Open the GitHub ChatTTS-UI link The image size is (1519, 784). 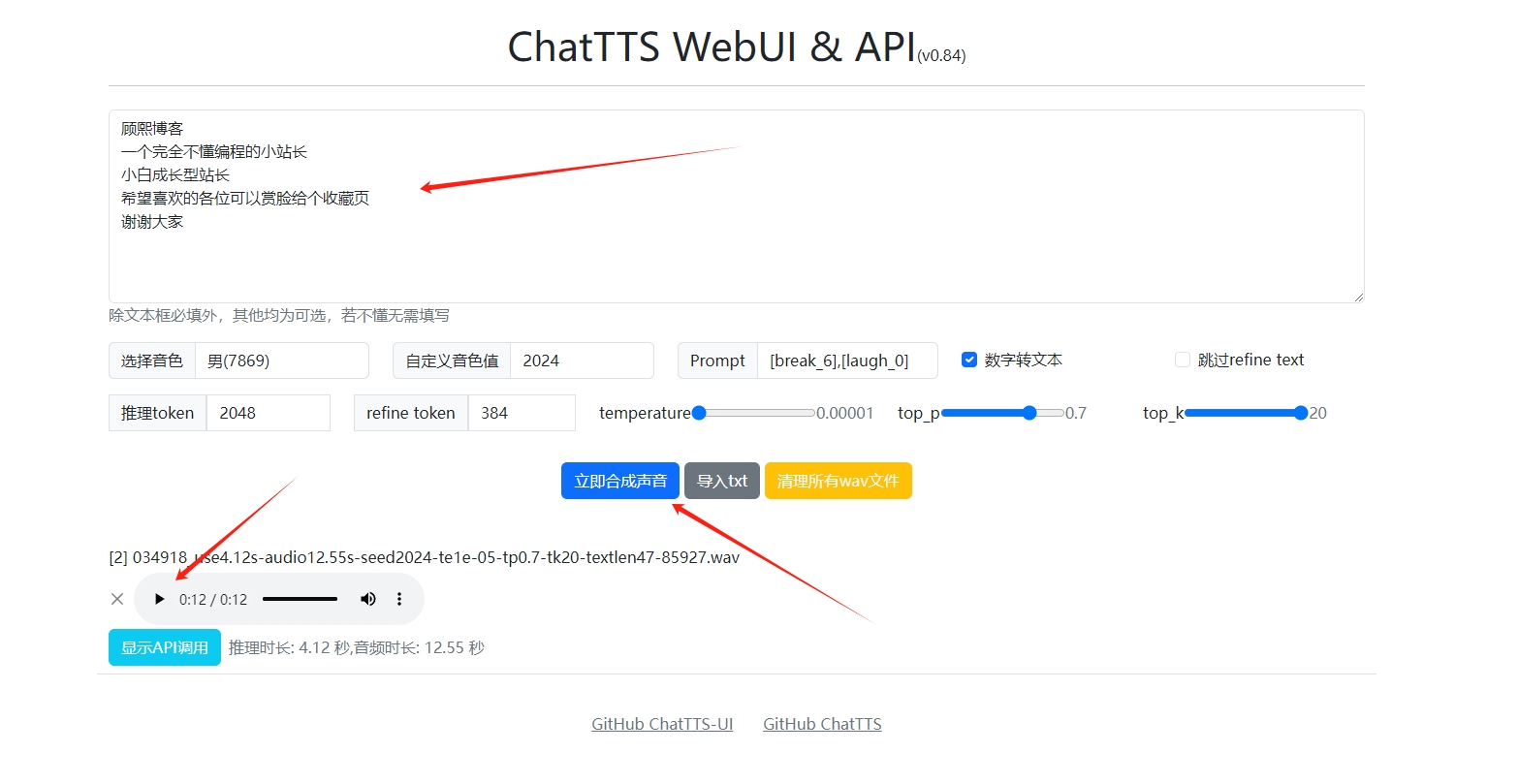coord(662,723)
